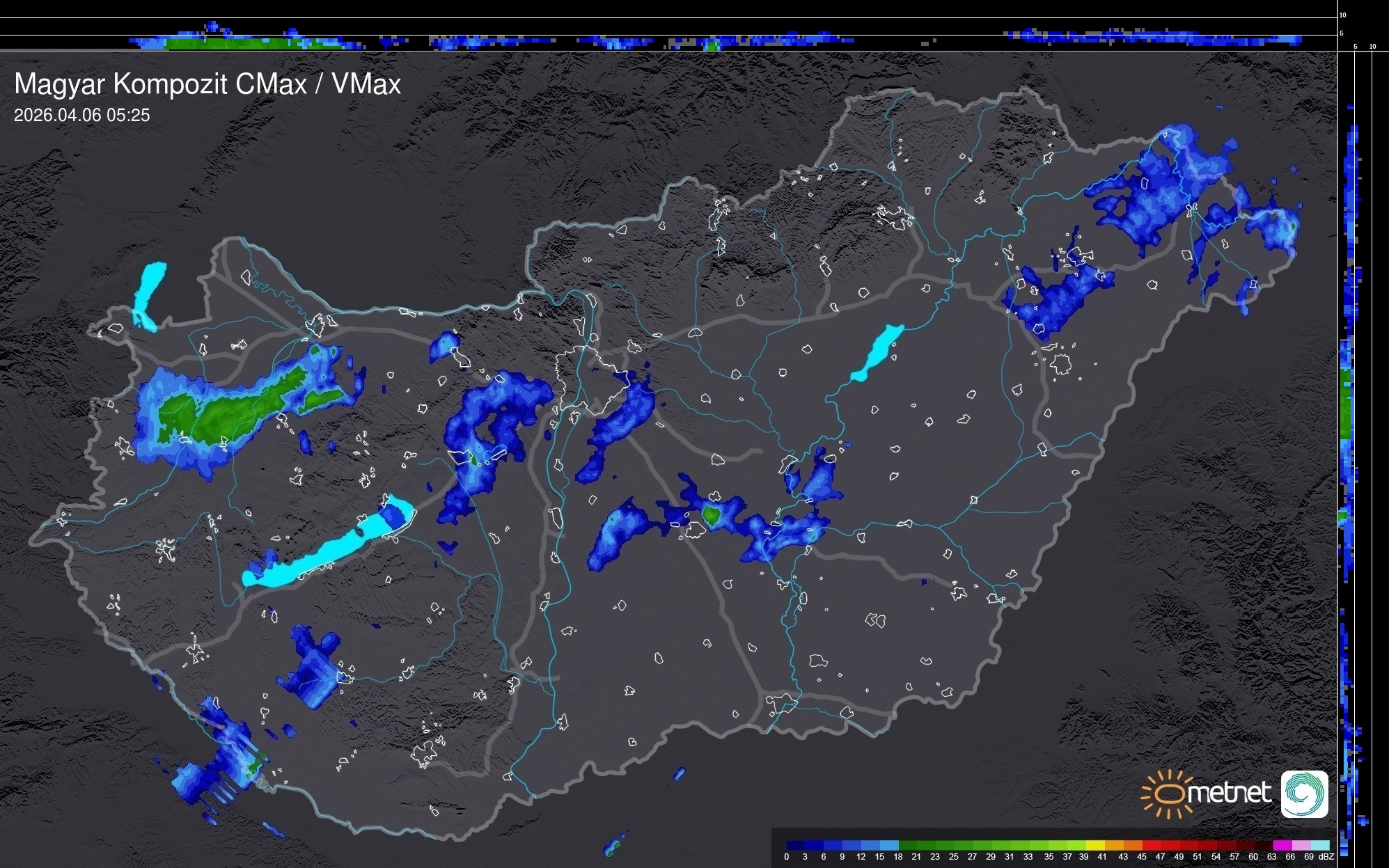The width and height of the screenshot is (1389, 868).
Task: Click the dBZ unit label
Action: click(1326, 857)
